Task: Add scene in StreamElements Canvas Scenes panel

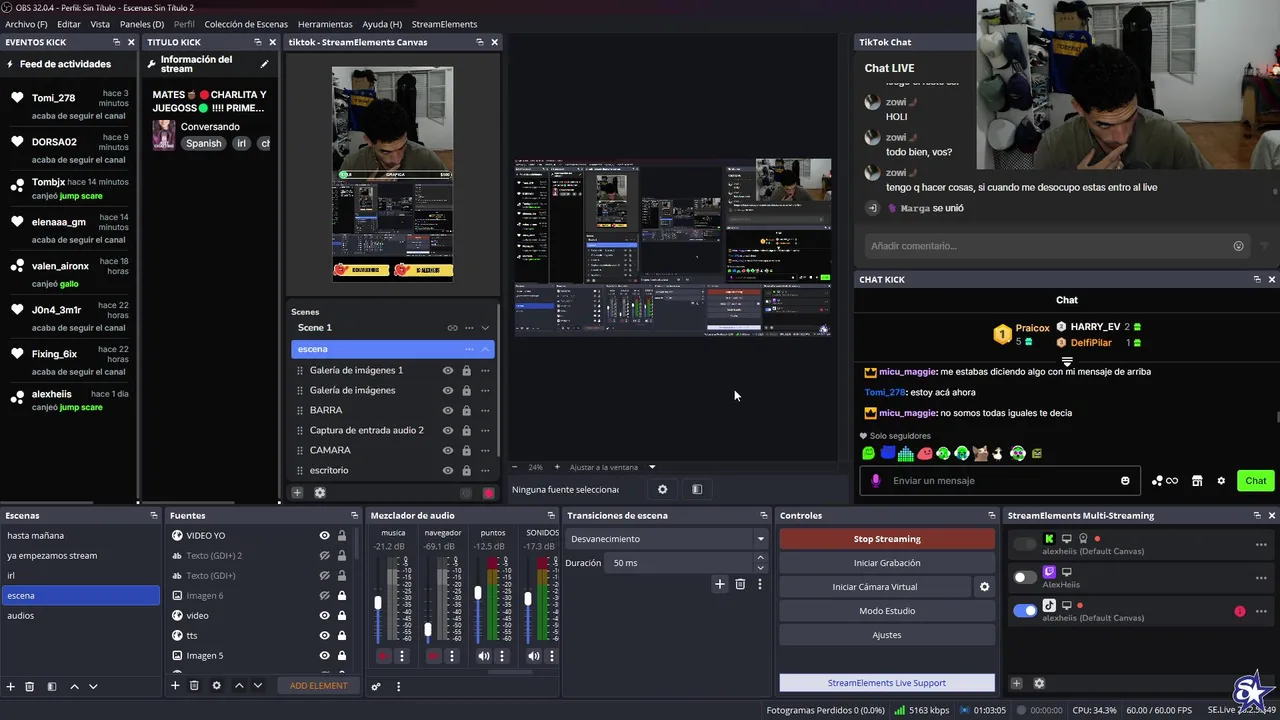Action: click(x=297, y=492)
